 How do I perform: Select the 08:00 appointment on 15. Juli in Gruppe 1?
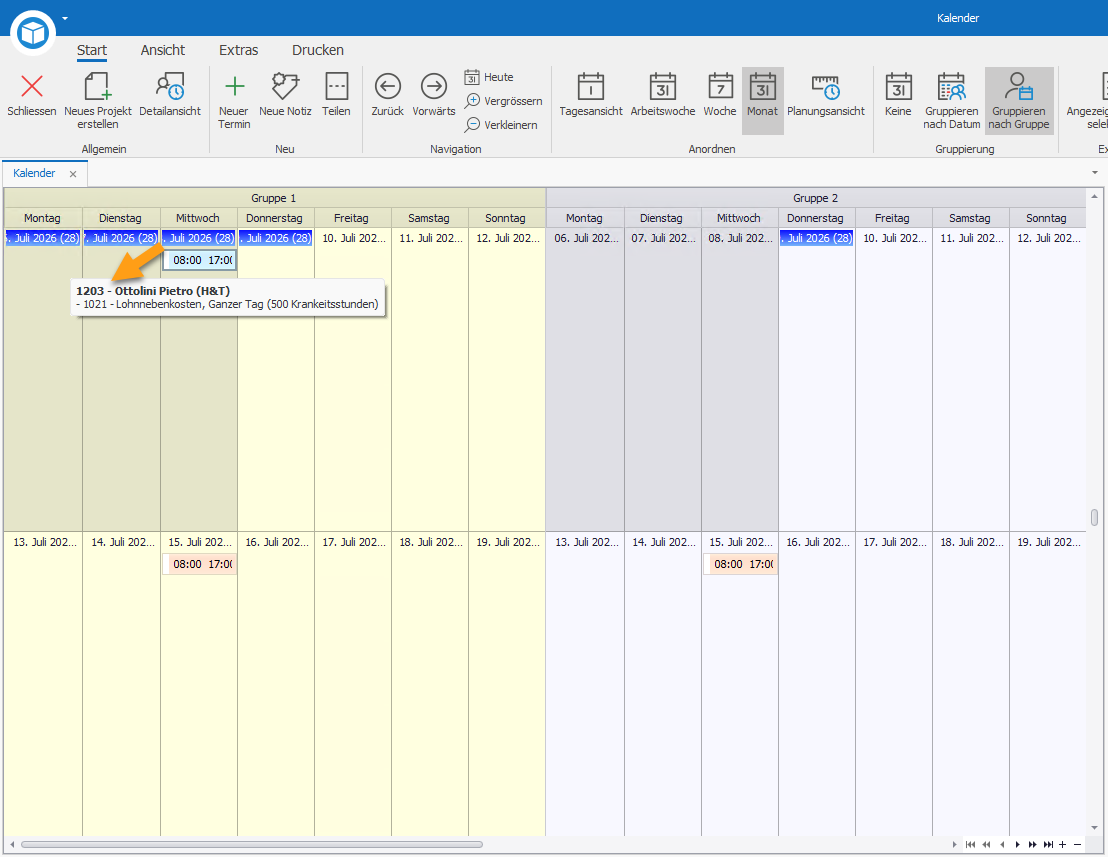click(x=200, y=564)
